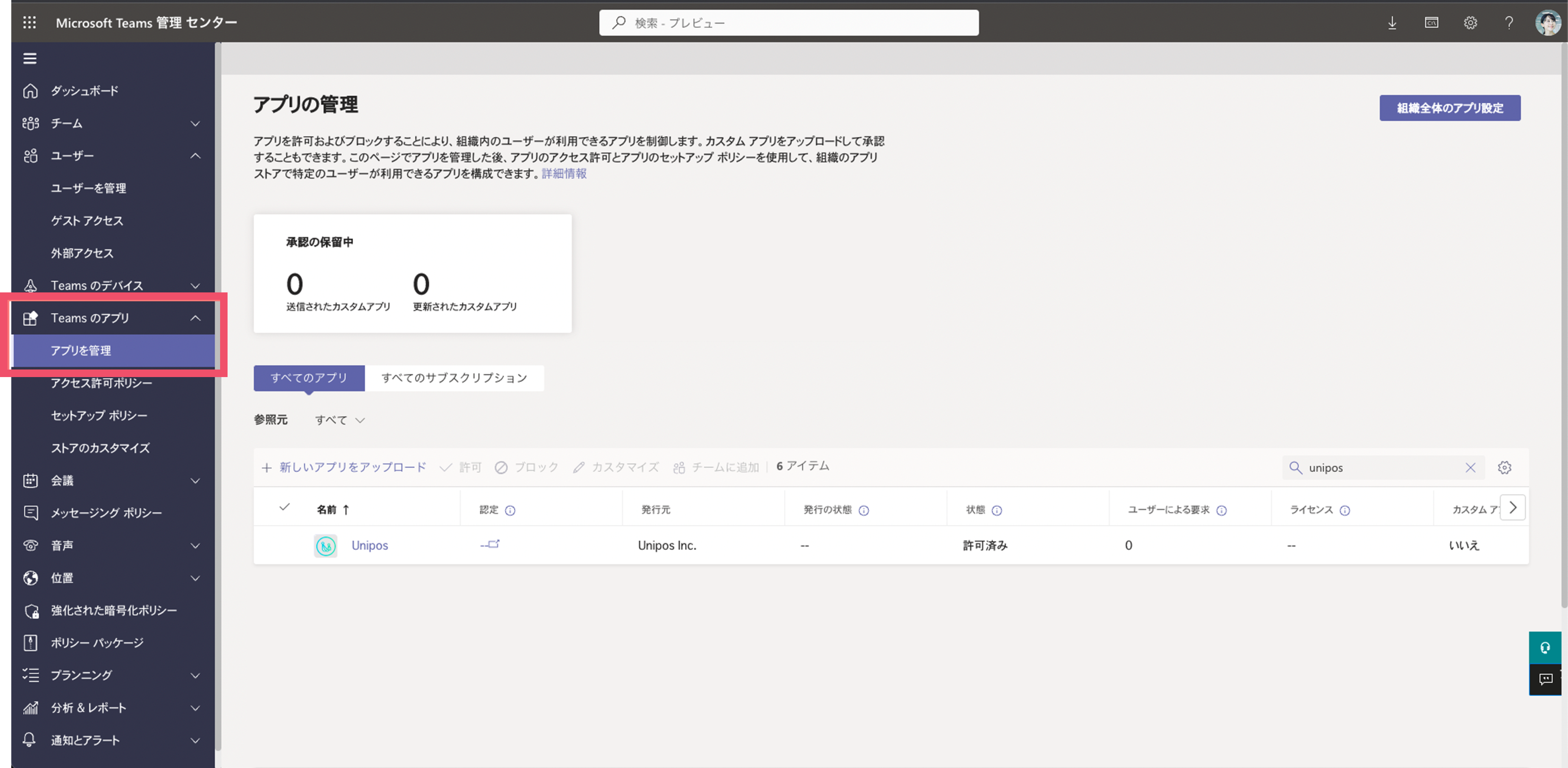Open settings gear in top bar
1568x768 pixels.
1470,22
